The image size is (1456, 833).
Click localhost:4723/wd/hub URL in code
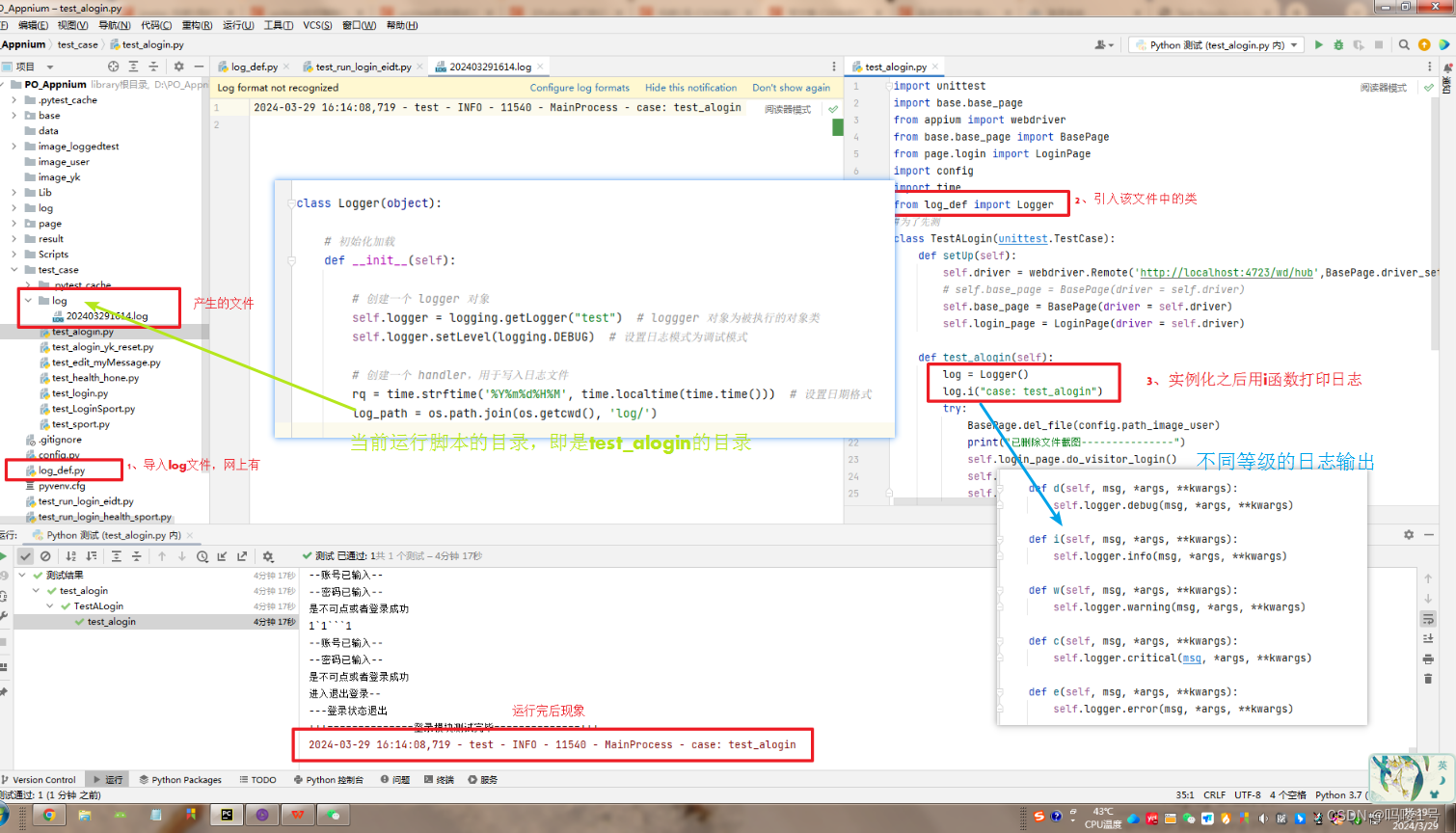point(1227,273)
